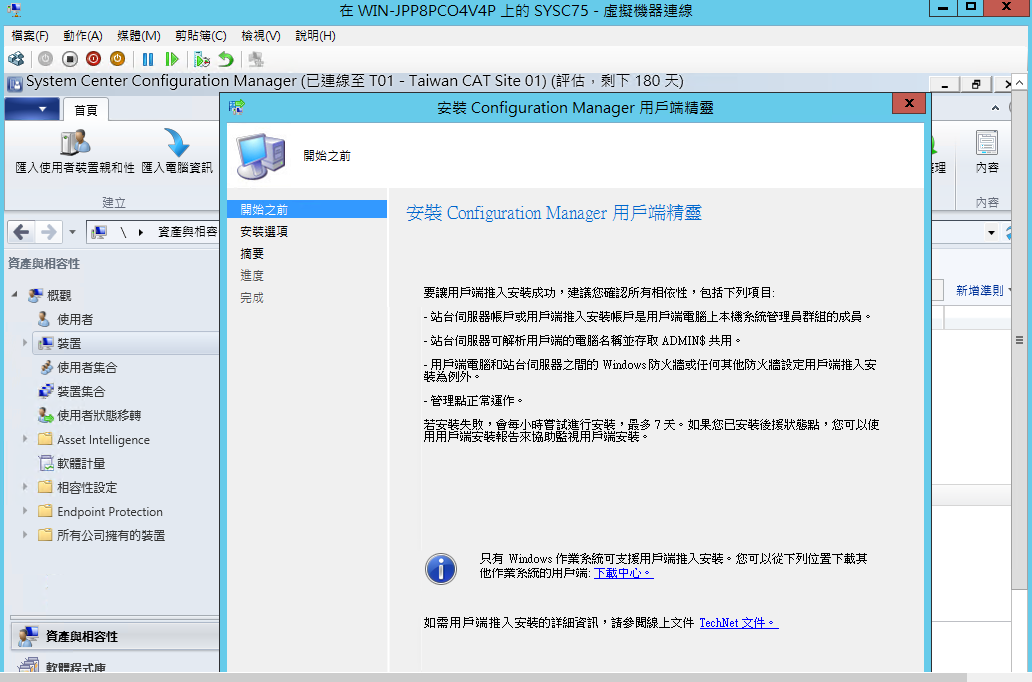
Task: Expand the 裝置 tree node
Action: (x=25, y=342)
